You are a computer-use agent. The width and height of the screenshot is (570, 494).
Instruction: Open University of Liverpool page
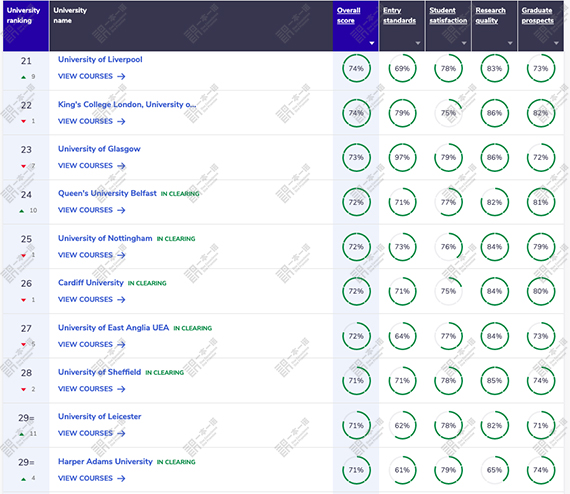[100, 59]
